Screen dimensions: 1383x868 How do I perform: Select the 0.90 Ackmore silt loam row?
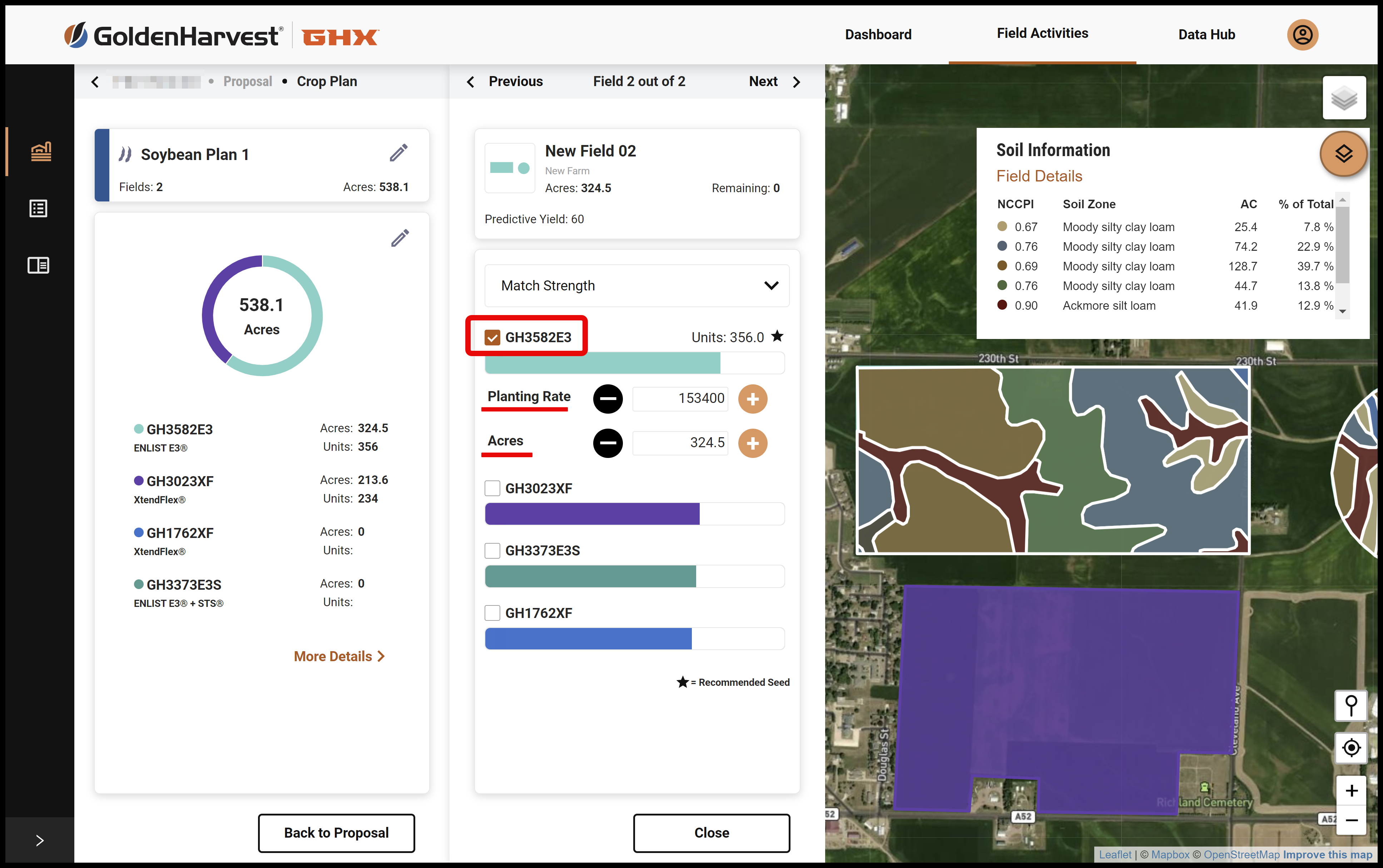(1165, 306)
